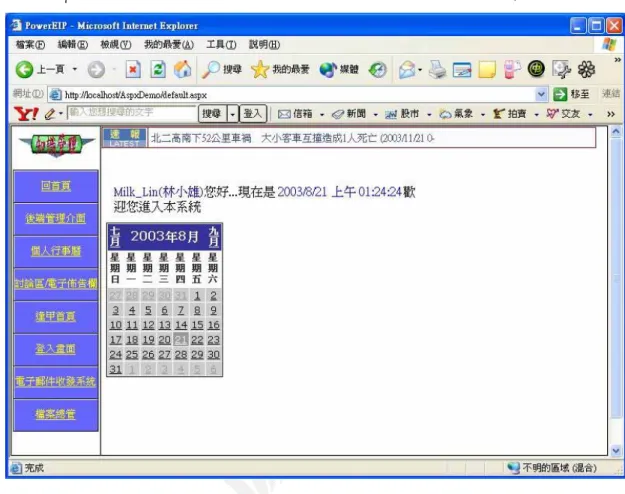The height and width of the screenshot is (494, 625).
Task: Click the Go 移至 green arrow button
Action: pos(572,94)
